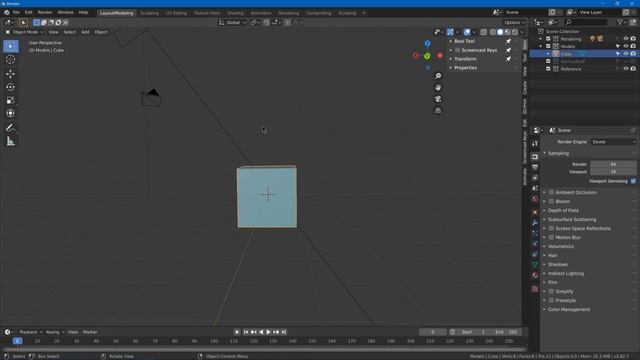Open the viewport Add menu
The image size is (640, 360).
point(85,32)
